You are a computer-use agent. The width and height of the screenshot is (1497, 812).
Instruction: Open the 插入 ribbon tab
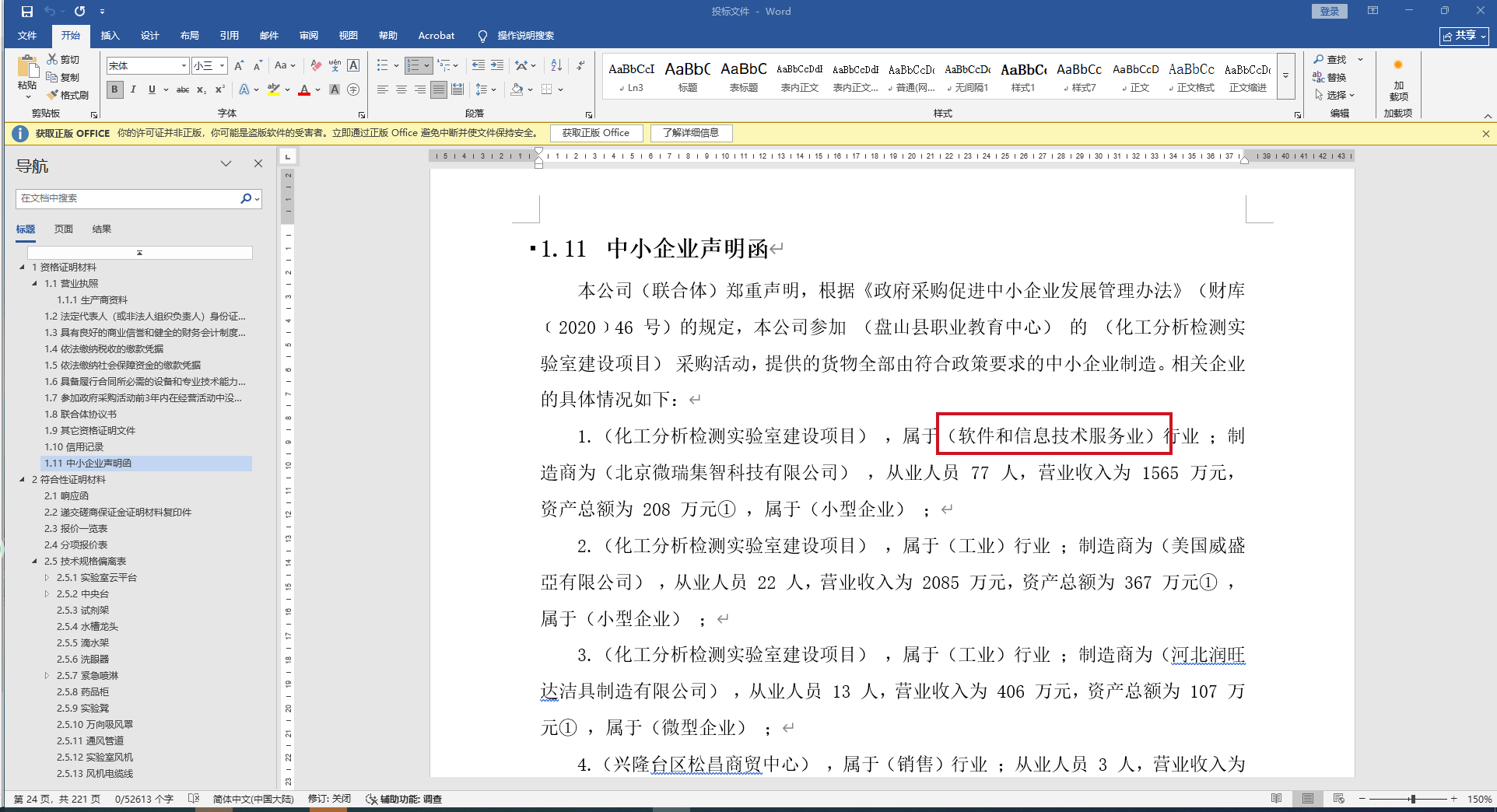pos(110,36)
